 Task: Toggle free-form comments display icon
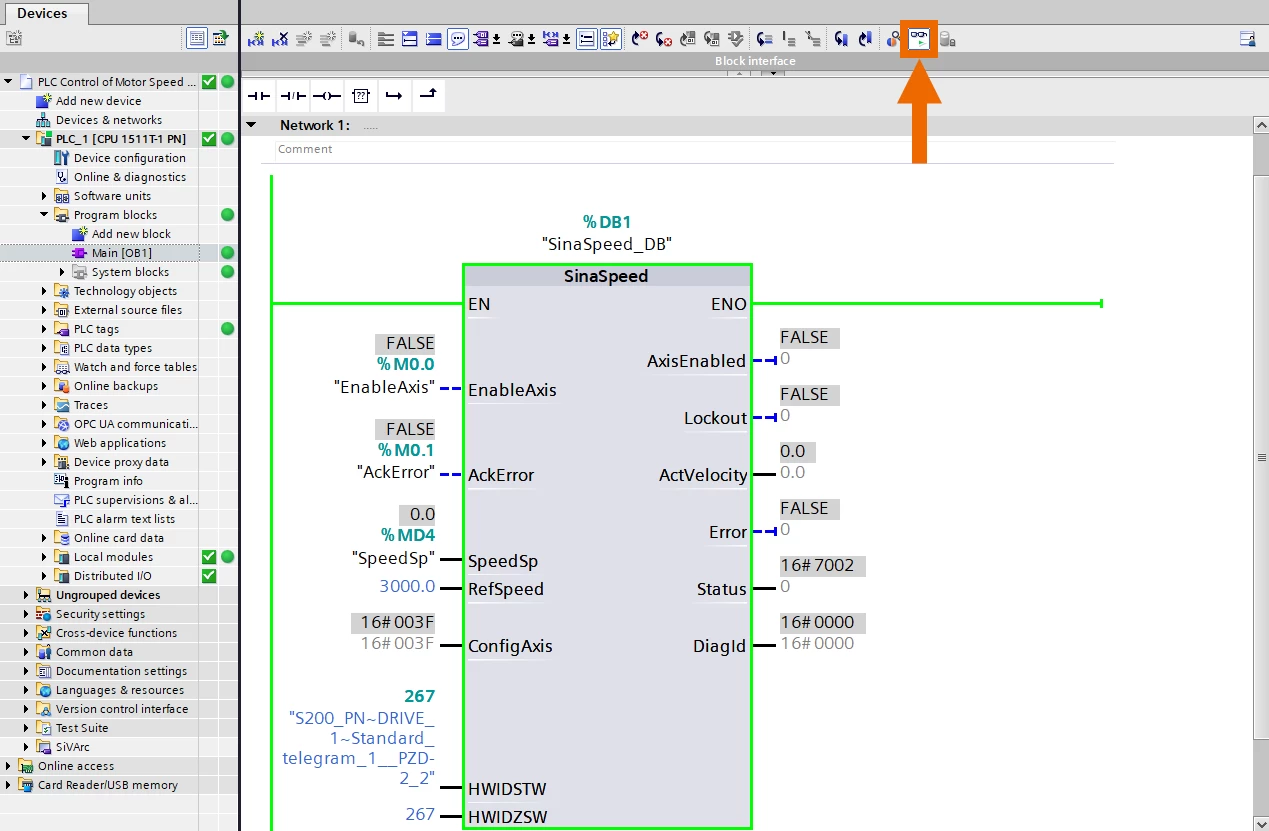pos(457,39)
